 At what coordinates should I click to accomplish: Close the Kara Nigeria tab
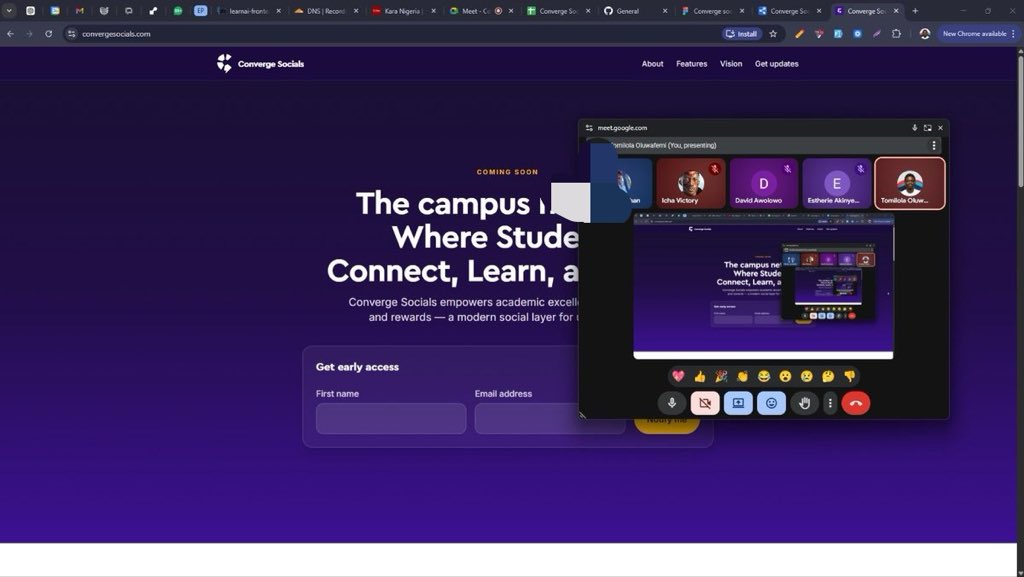pyautogui.click(x=433, y=11)
